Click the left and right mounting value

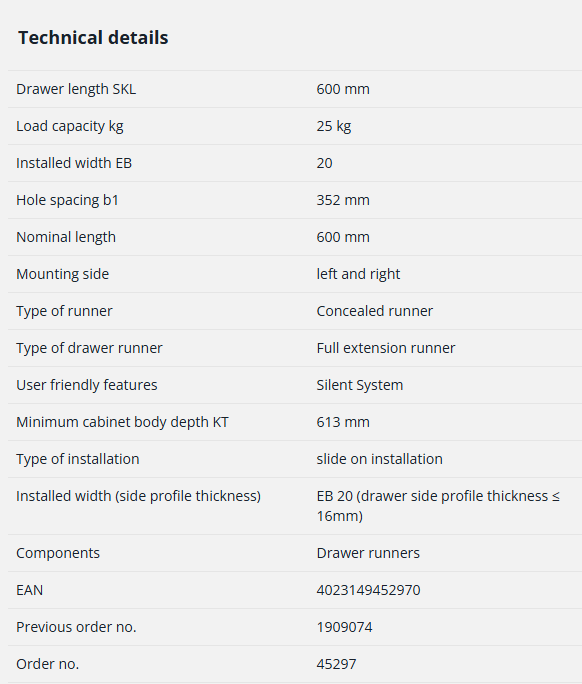pyautogui.click(x=358, y=274)
